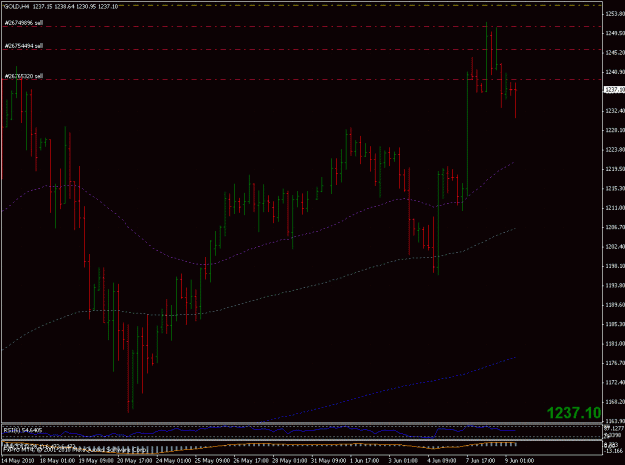Click the 1202.40 price axis label
The width and height of the screenshot is (625, 465).
(x=615, y=247)
